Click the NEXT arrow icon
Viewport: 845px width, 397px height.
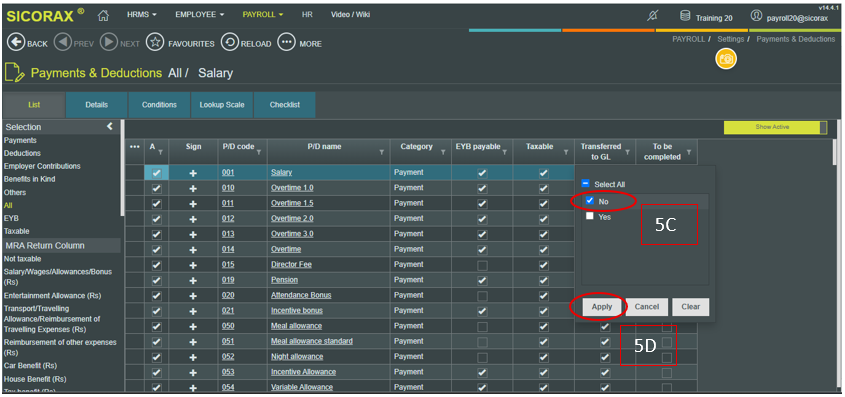coord(109,43)
